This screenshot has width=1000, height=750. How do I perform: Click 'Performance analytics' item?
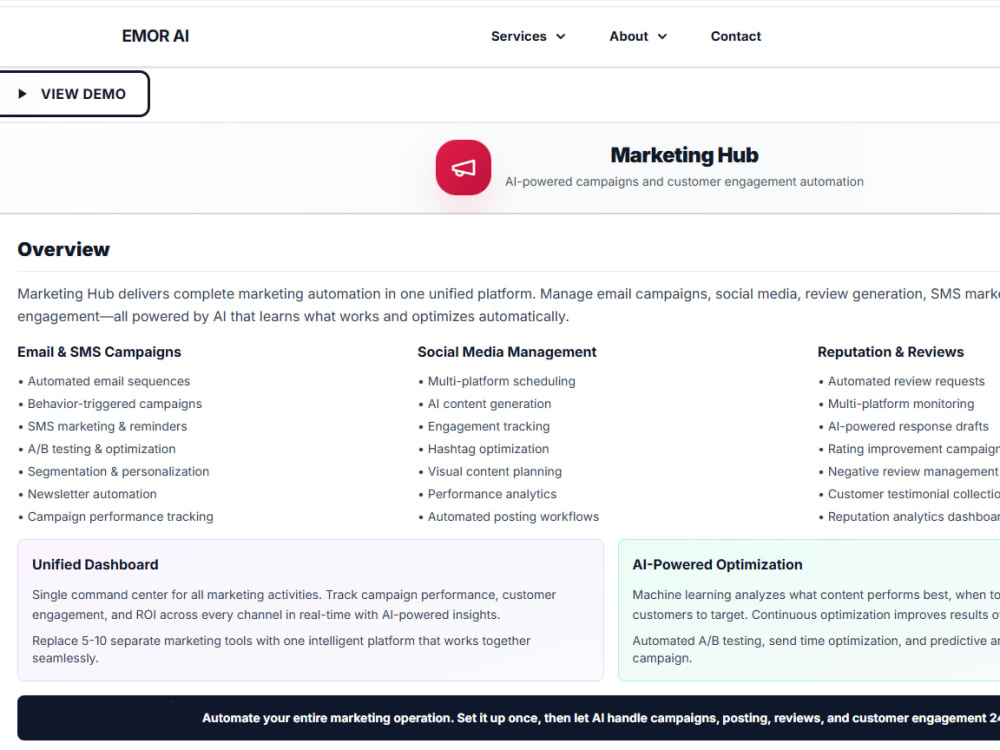point(492,494)
